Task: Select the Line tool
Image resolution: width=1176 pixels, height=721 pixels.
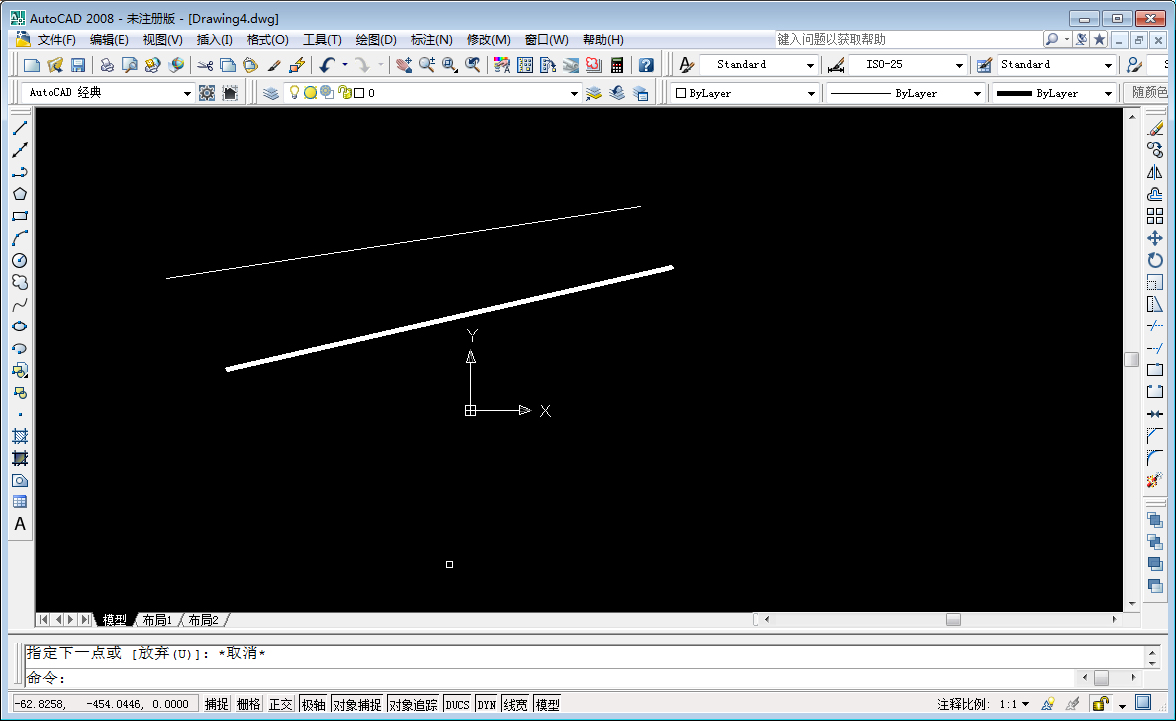Action: [x=20, y=128]
